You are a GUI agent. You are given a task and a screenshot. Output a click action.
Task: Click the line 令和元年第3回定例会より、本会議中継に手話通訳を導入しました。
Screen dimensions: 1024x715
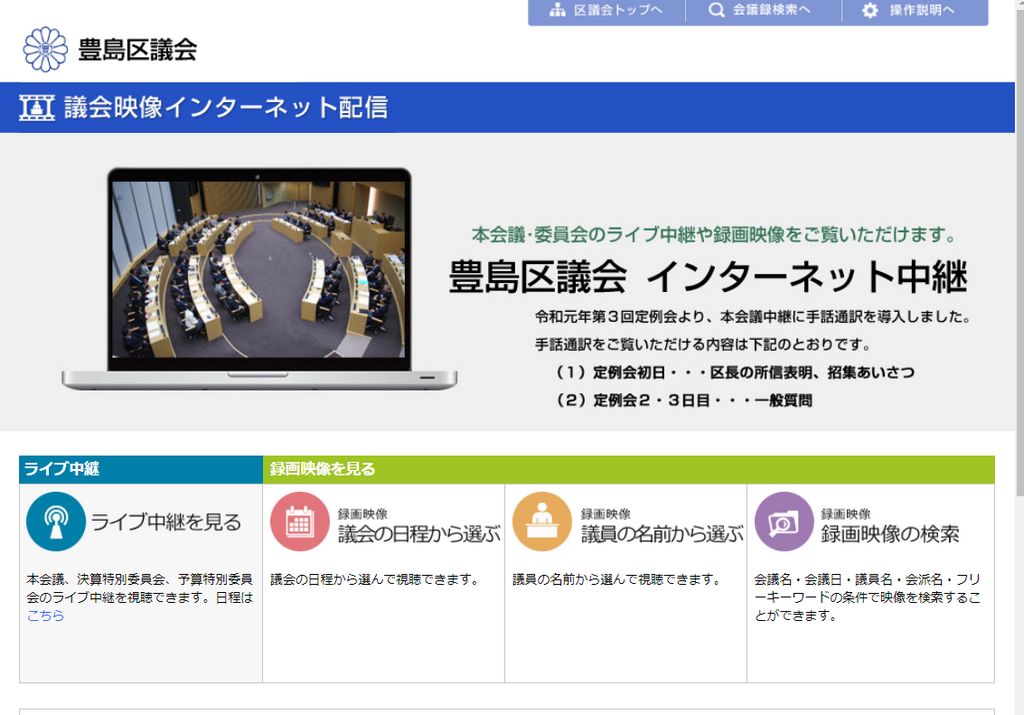(753, 317)
